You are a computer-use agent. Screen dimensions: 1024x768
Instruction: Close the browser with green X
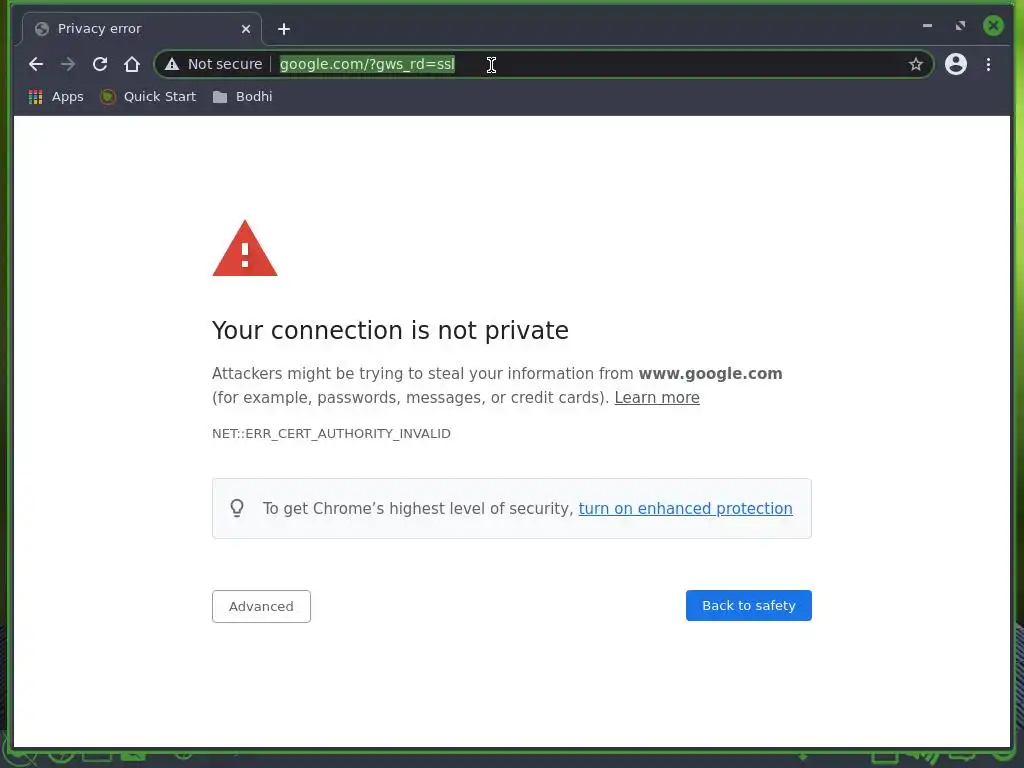point(993,25)
